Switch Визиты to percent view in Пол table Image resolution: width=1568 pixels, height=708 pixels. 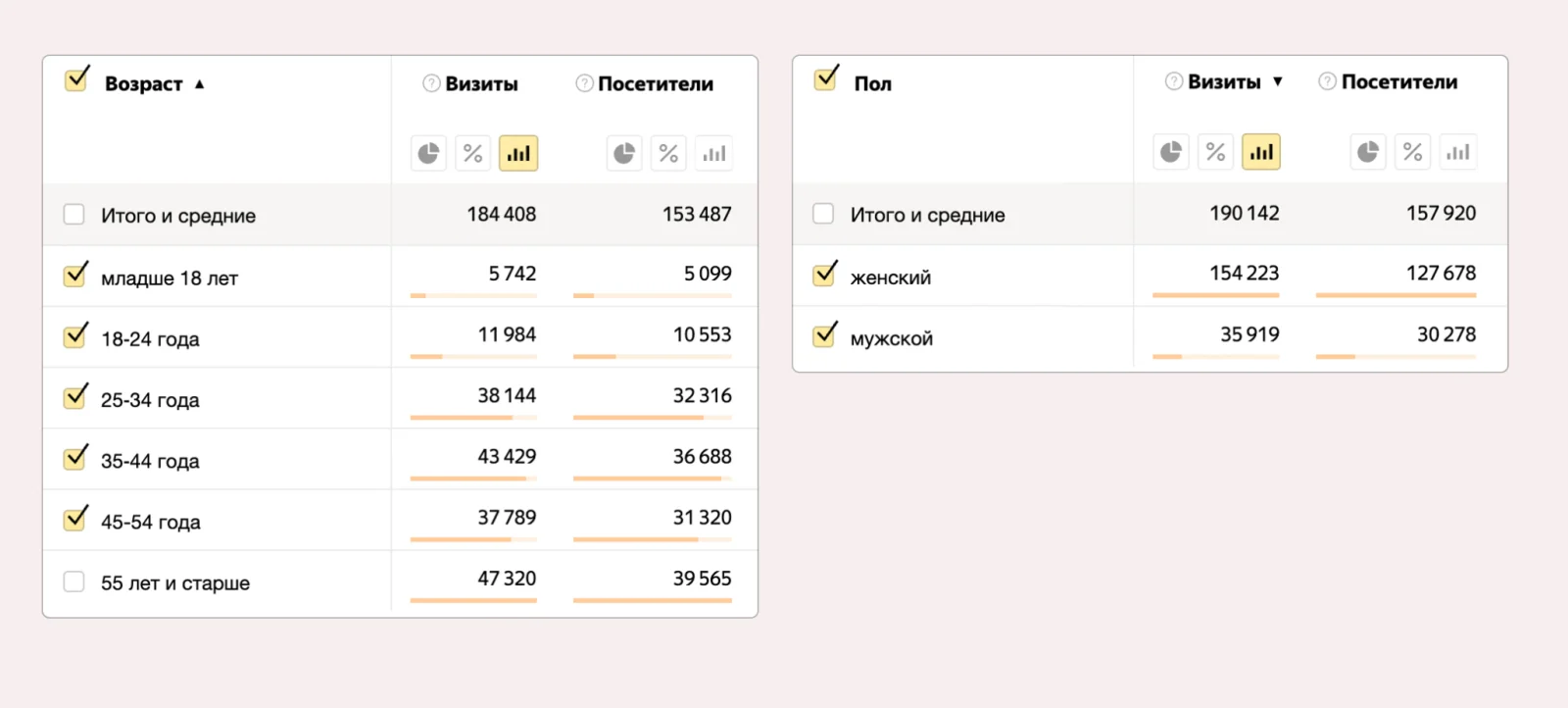click(x=1216, y=152)
